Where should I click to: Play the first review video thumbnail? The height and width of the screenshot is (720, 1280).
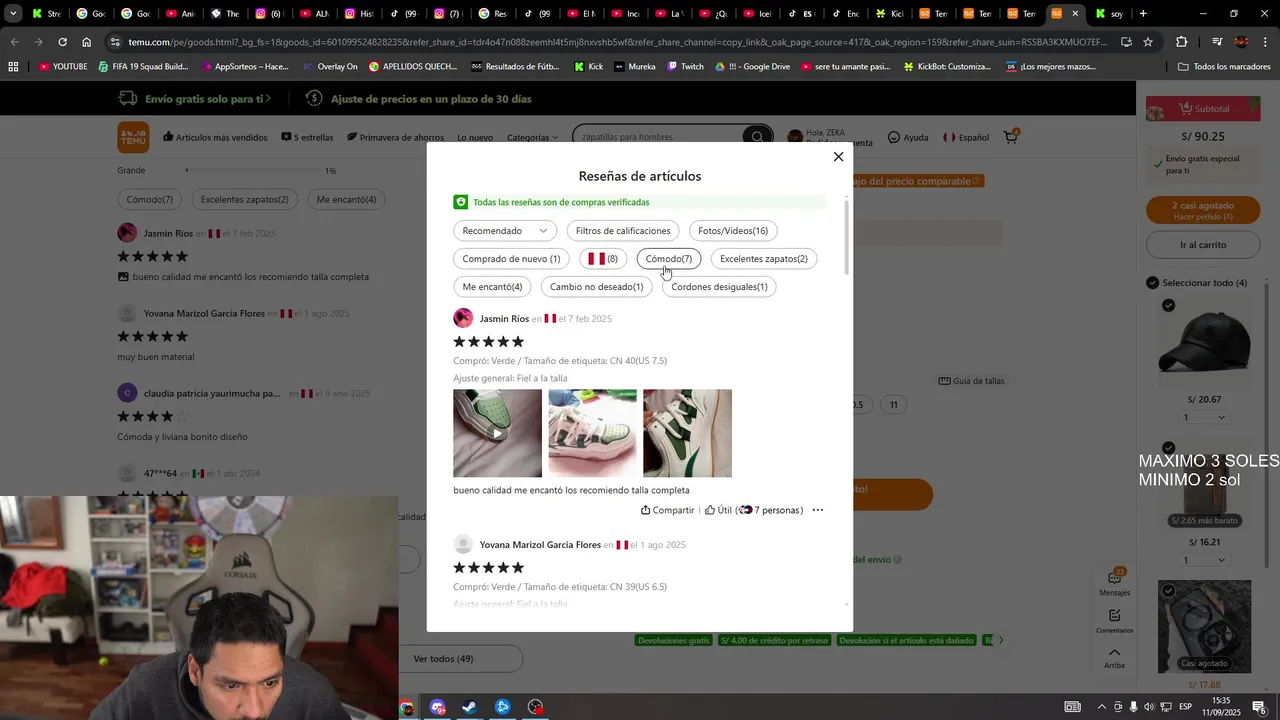[x=497, y=433]
